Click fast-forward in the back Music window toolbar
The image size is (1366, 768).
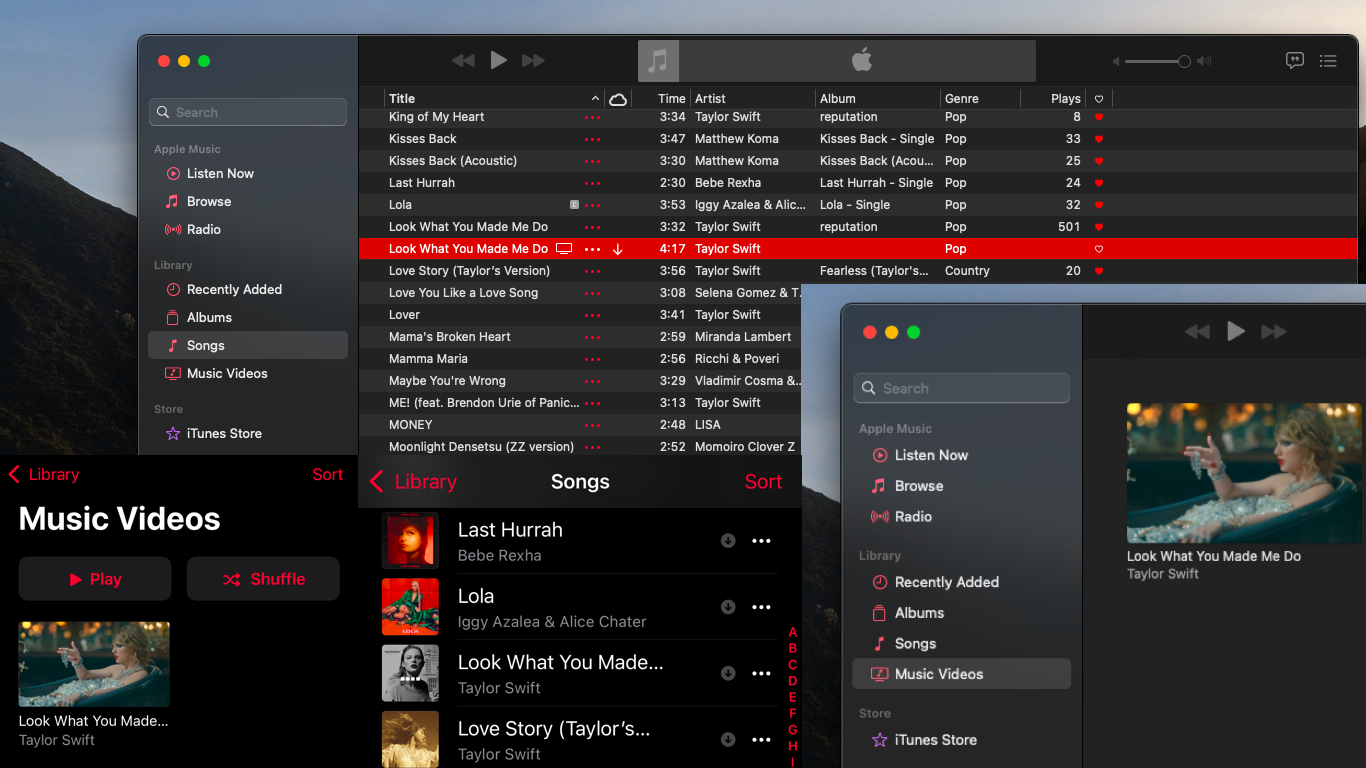tap(533, 61)
